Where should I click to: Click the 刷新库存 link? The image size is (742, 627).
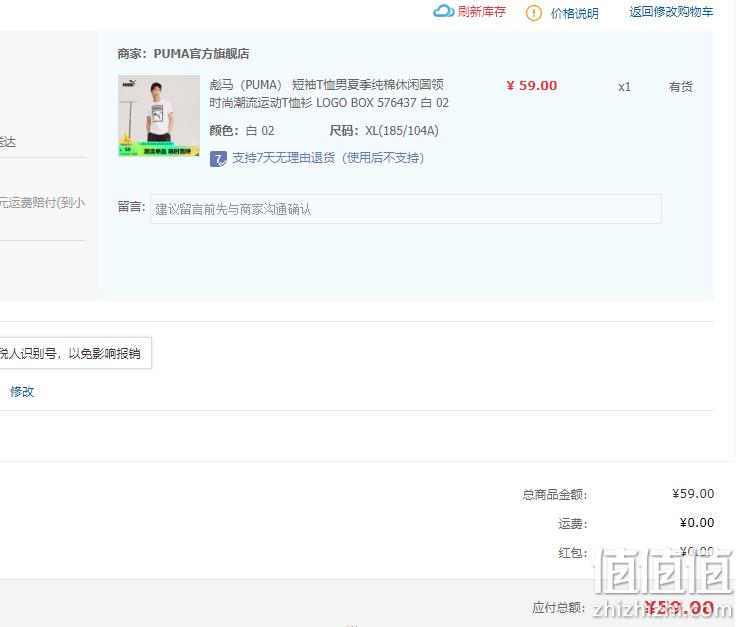pos(481,12)
